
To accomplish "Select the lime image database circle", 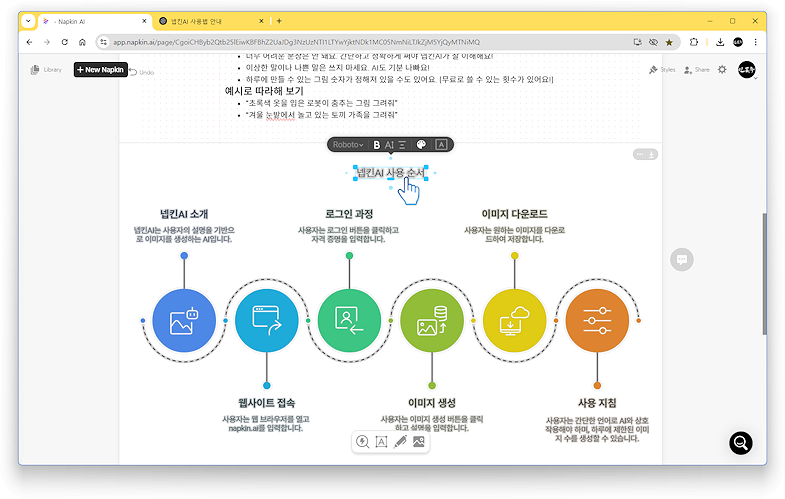I will (x=432, y=320).
